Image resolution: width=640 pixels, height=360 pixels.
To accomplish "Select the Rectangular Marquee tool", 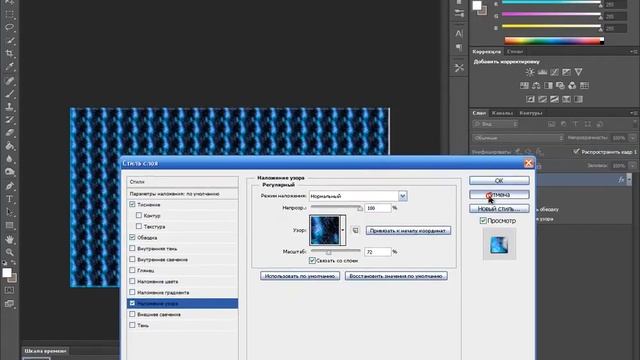I will click(10, 15).
